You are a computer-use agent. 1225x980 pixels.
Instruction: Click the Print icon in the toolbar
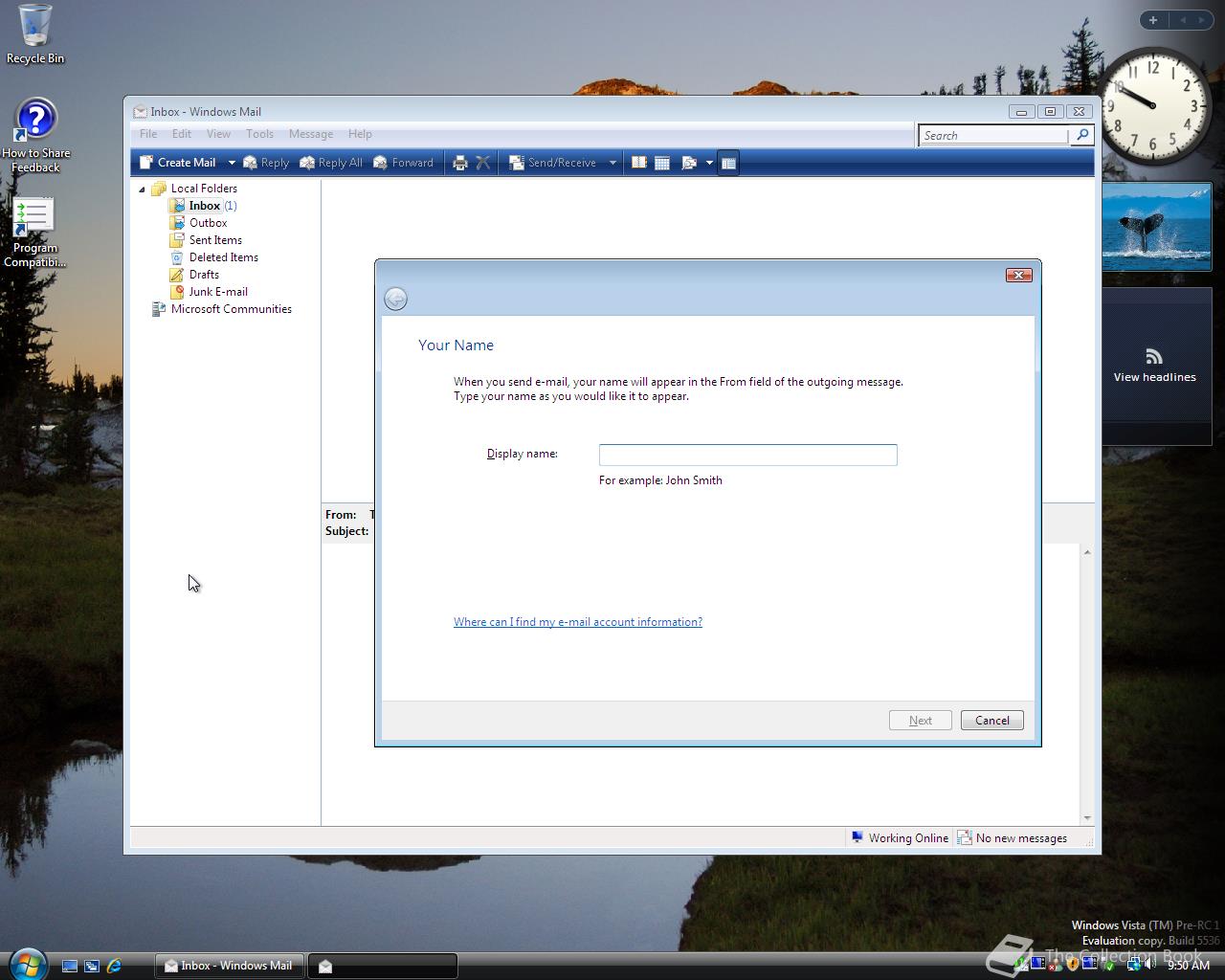(x=459, y=163)
